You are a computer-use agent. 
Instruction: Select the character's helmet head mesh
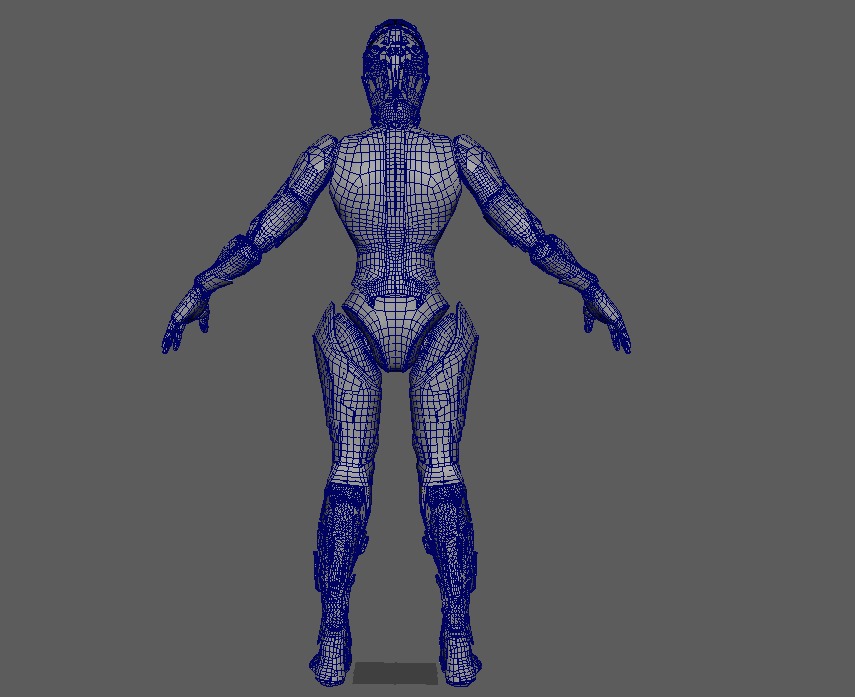pyautogui.click(x=395, y=73)
